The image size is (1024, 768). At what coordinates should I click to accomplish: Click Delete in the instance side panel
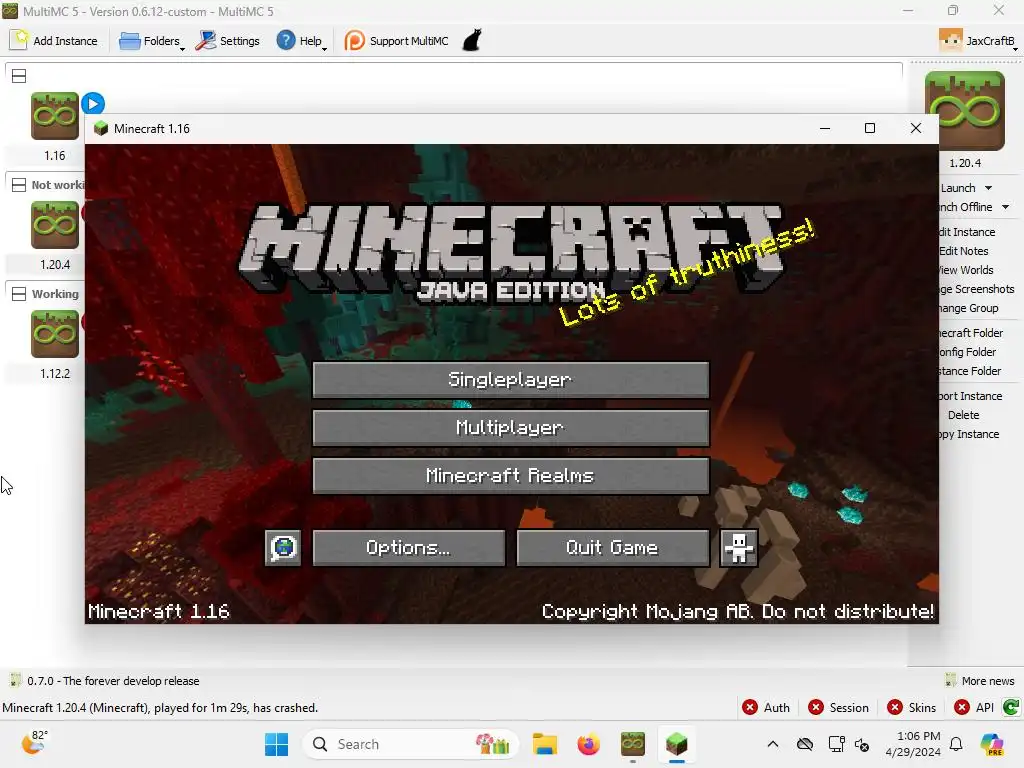click(x=963, y=415)
